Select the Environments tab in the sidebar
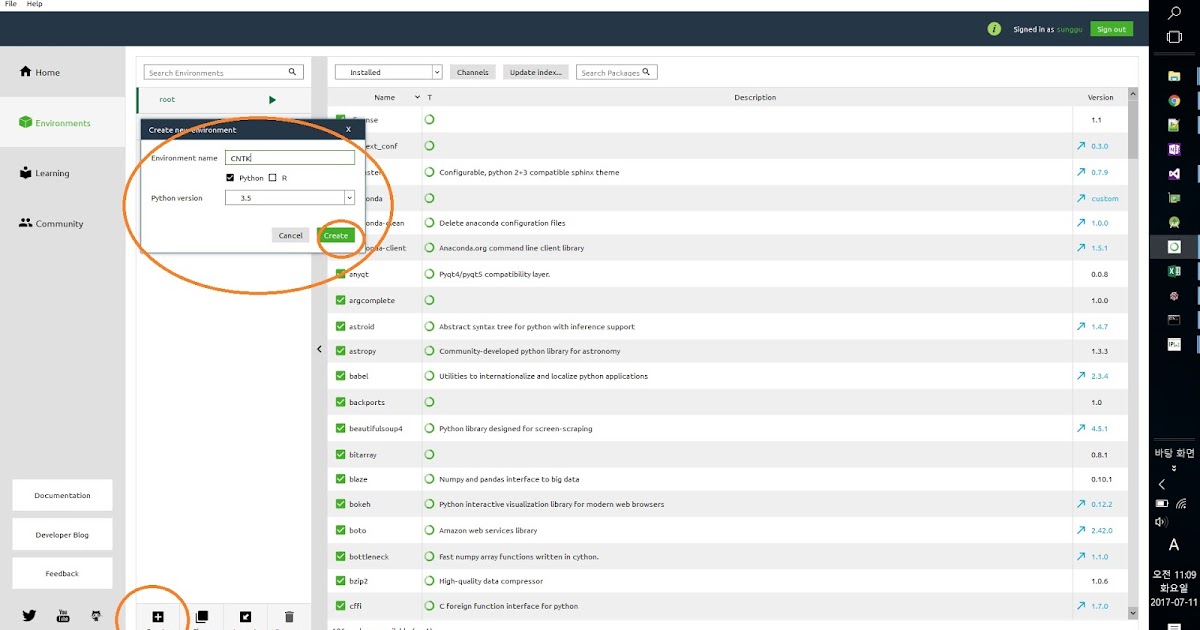Screen dimensions: 1200x630 62,123
